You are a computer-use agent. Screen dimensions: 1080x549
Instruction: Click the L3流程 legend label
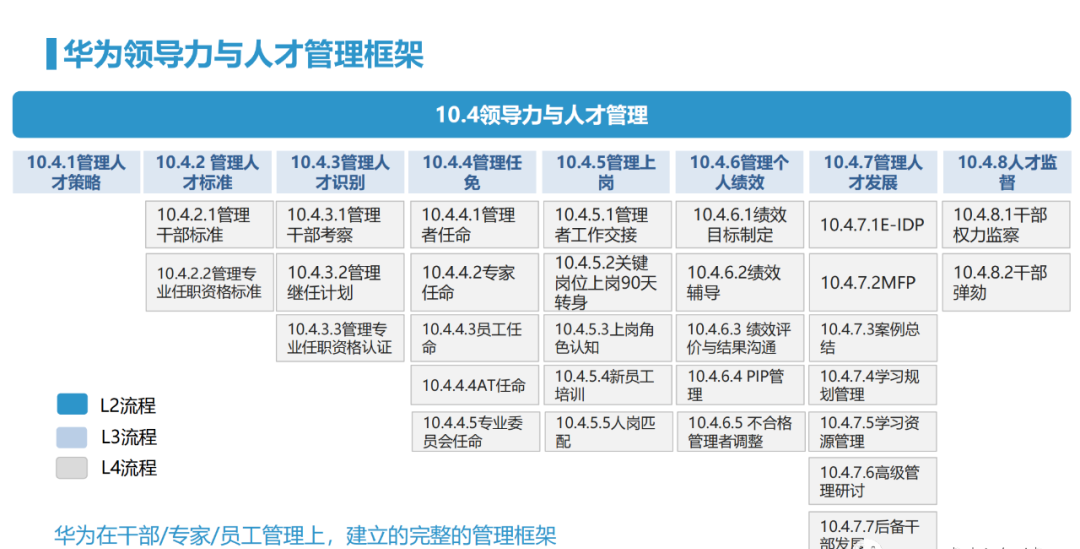[x=129, y=437]
